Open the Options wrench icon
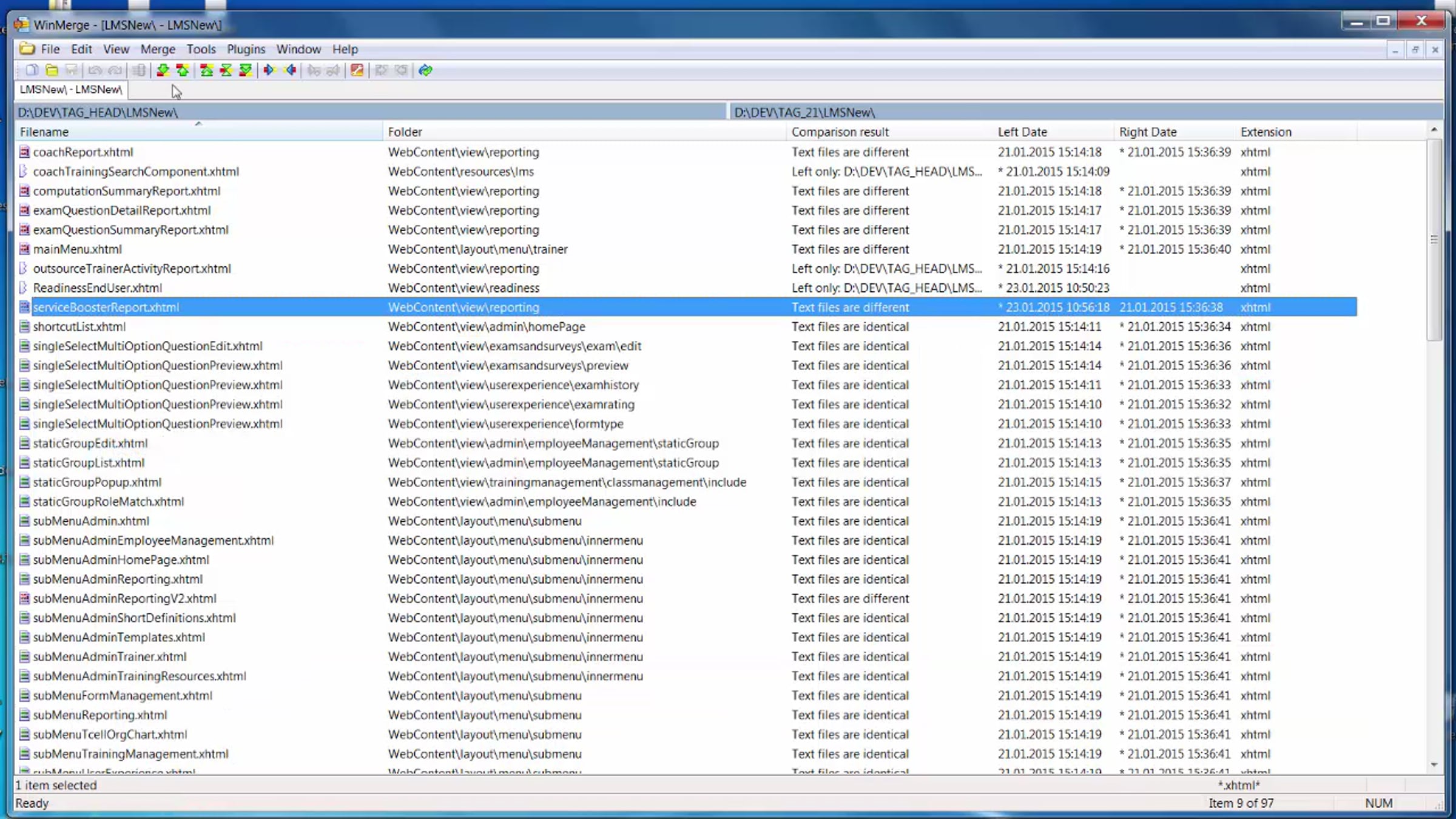Viewport: 1456px width, 819px height. tap(357, 70)
